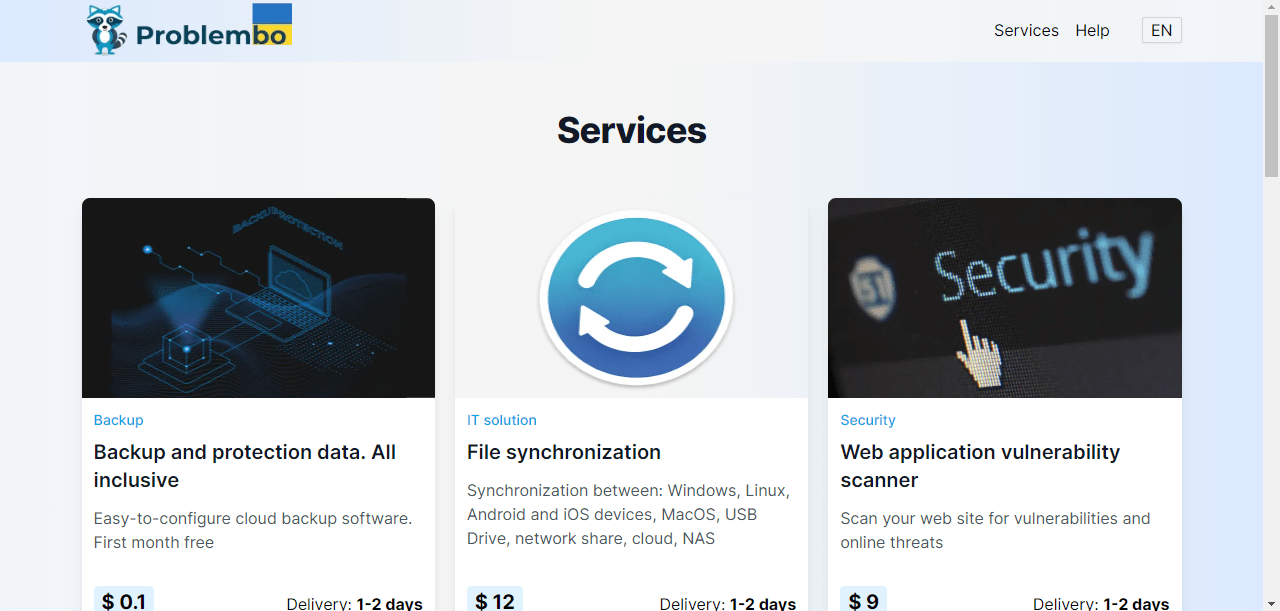Click the Delivery text beside the $ 9 price
This screenshot has width=1280, height=611.
(x=1101, y=603)
